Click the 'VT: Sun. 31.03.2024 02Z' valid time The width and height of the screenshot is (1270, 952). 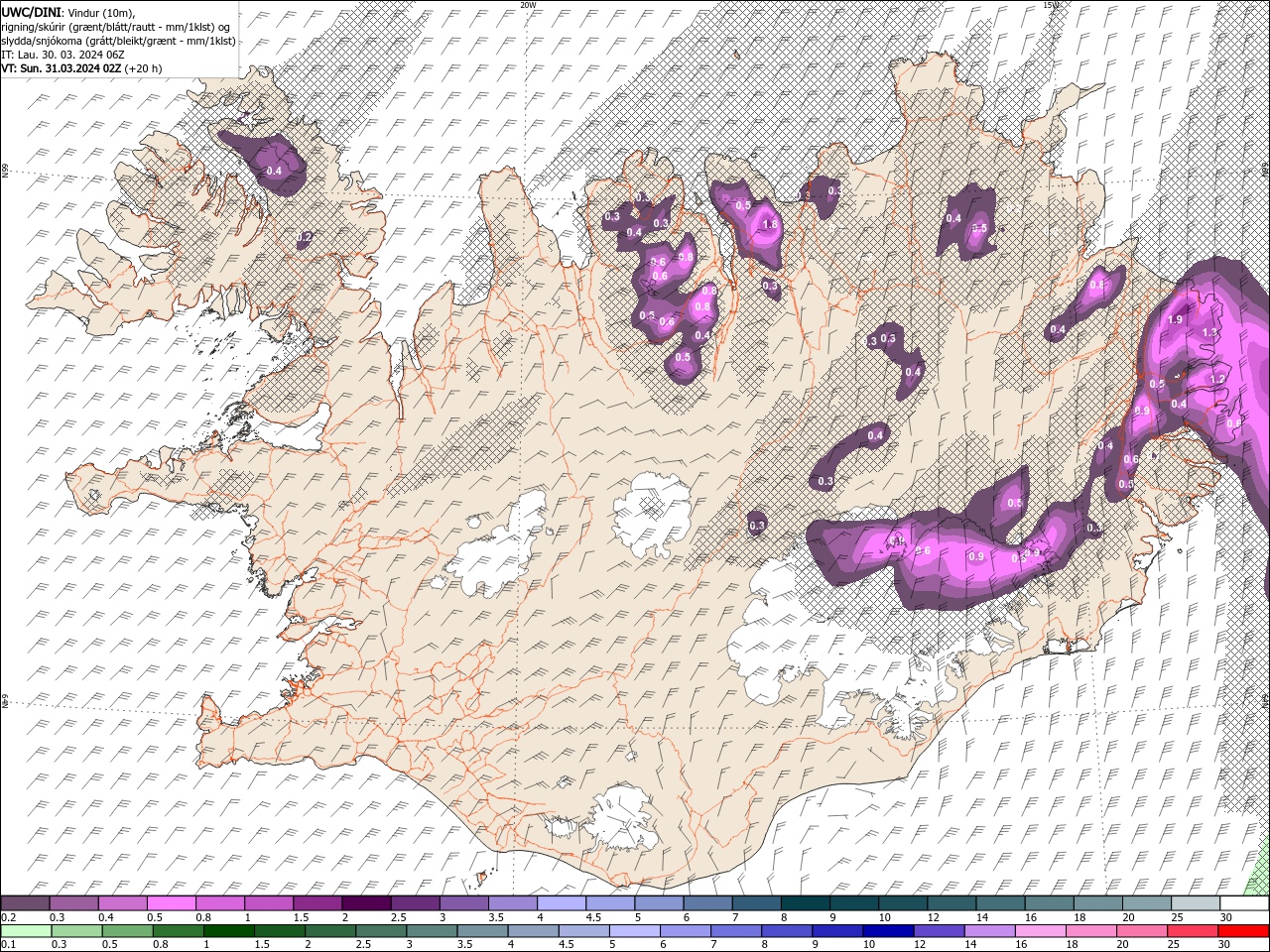point(62,68)
